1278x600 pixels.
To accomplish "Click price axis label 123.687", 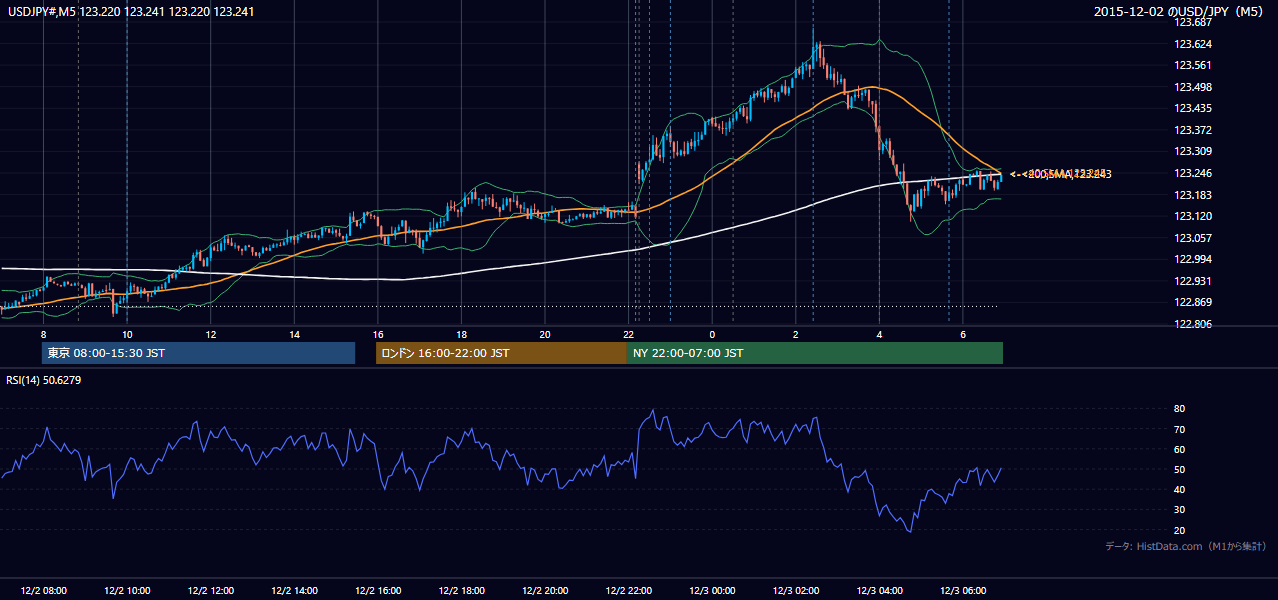I will 1193,22.
